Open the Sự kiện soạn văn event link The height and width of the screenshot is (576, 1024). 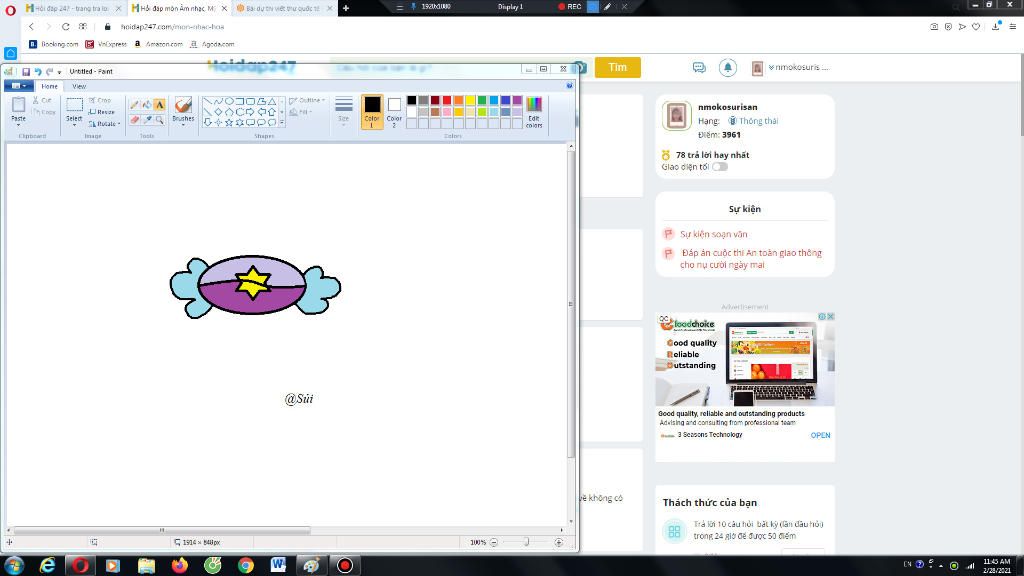tap(714, 234)
